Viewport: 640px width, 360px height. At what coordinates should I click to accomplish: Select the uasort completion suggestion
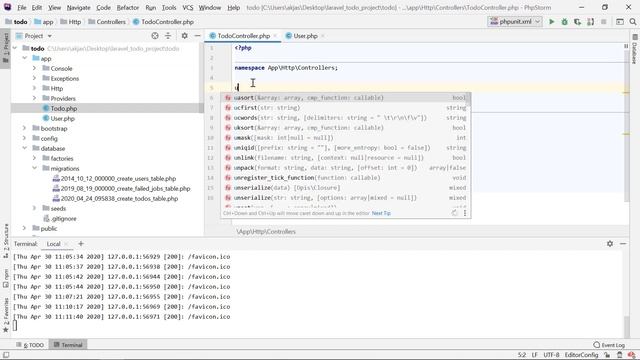(x=346, y=98)
